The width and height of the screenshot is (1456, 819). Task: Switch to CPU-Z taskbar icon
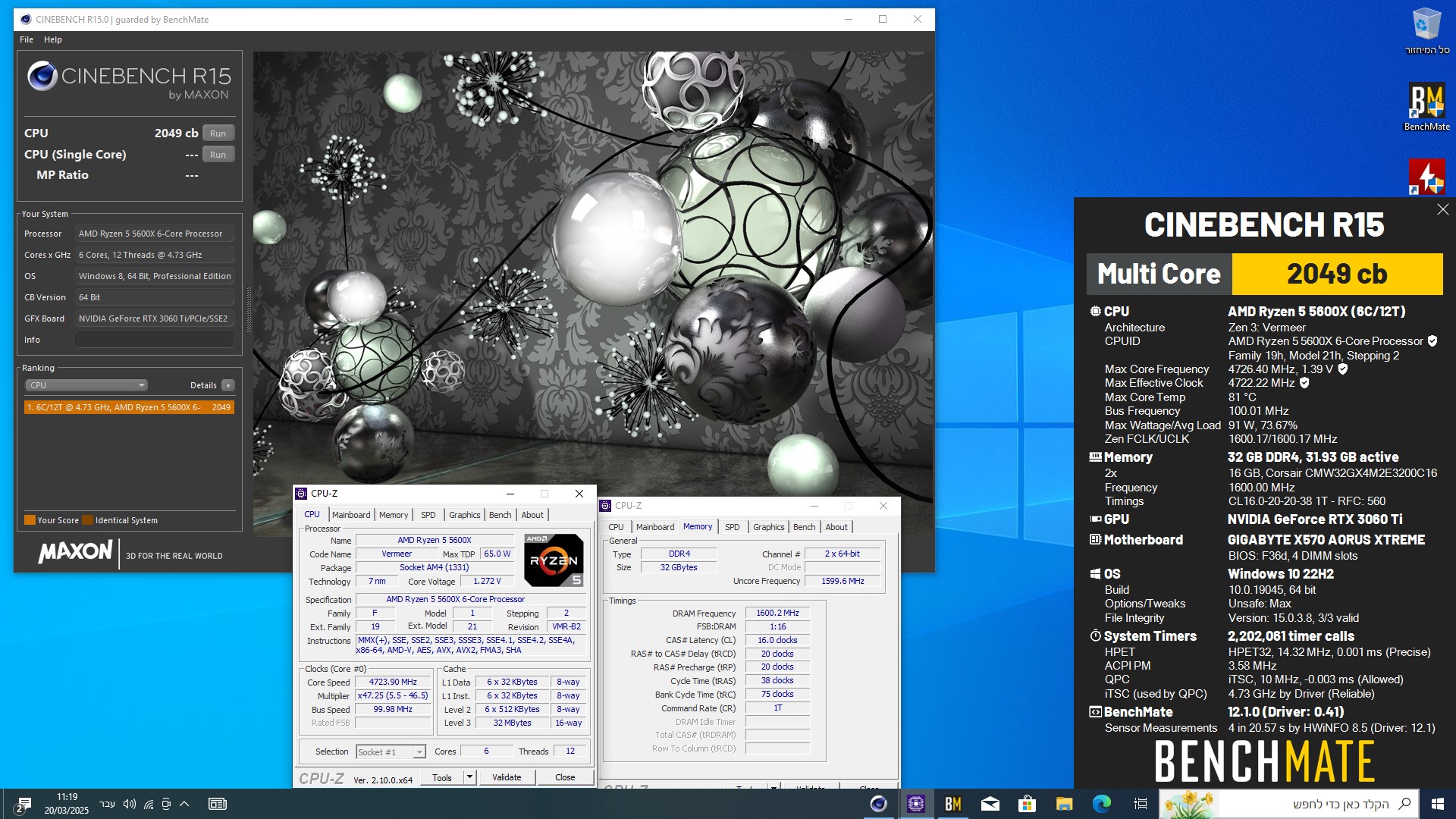(x=916, y=804)
